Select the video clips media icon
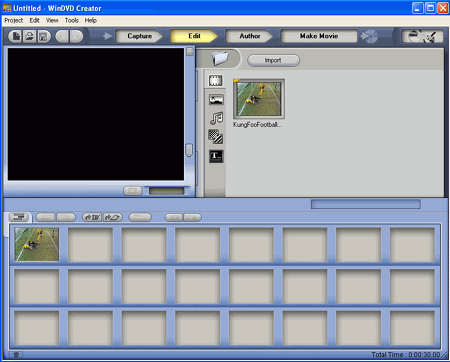The height and width of the screenshot is (362, 450). coord(216,80)
